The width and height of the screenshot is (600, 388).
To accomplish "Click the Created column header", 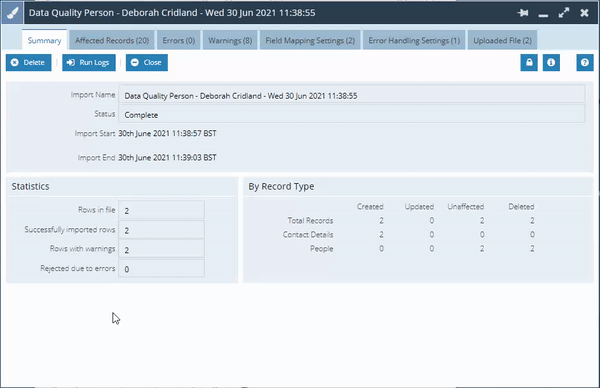I will [370, 207].
